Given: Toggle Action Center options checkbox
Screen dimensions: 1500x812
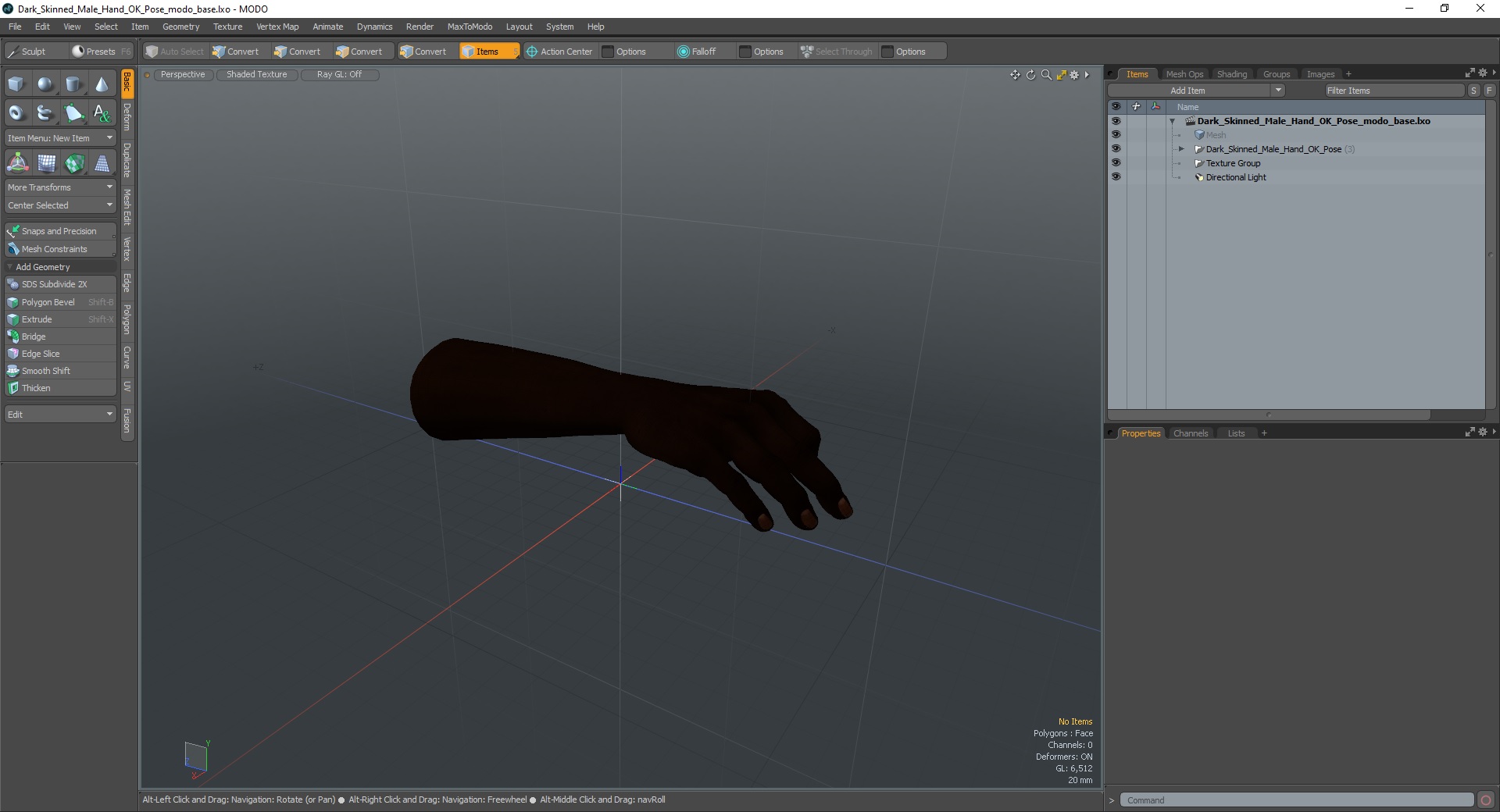Looking at the screenshot, I should point(608,52).
